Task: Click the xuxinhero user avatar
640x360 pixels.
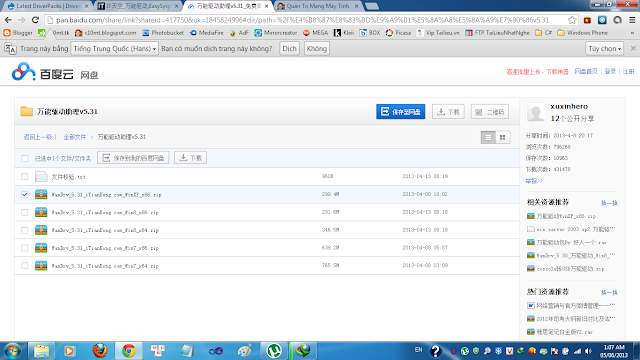Action: (x=536, y=112)
